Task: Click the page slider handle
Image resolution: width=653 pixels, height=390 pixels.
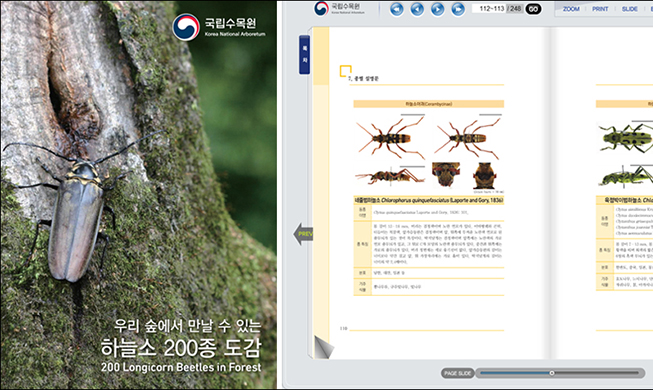Action: coord(552,373)
